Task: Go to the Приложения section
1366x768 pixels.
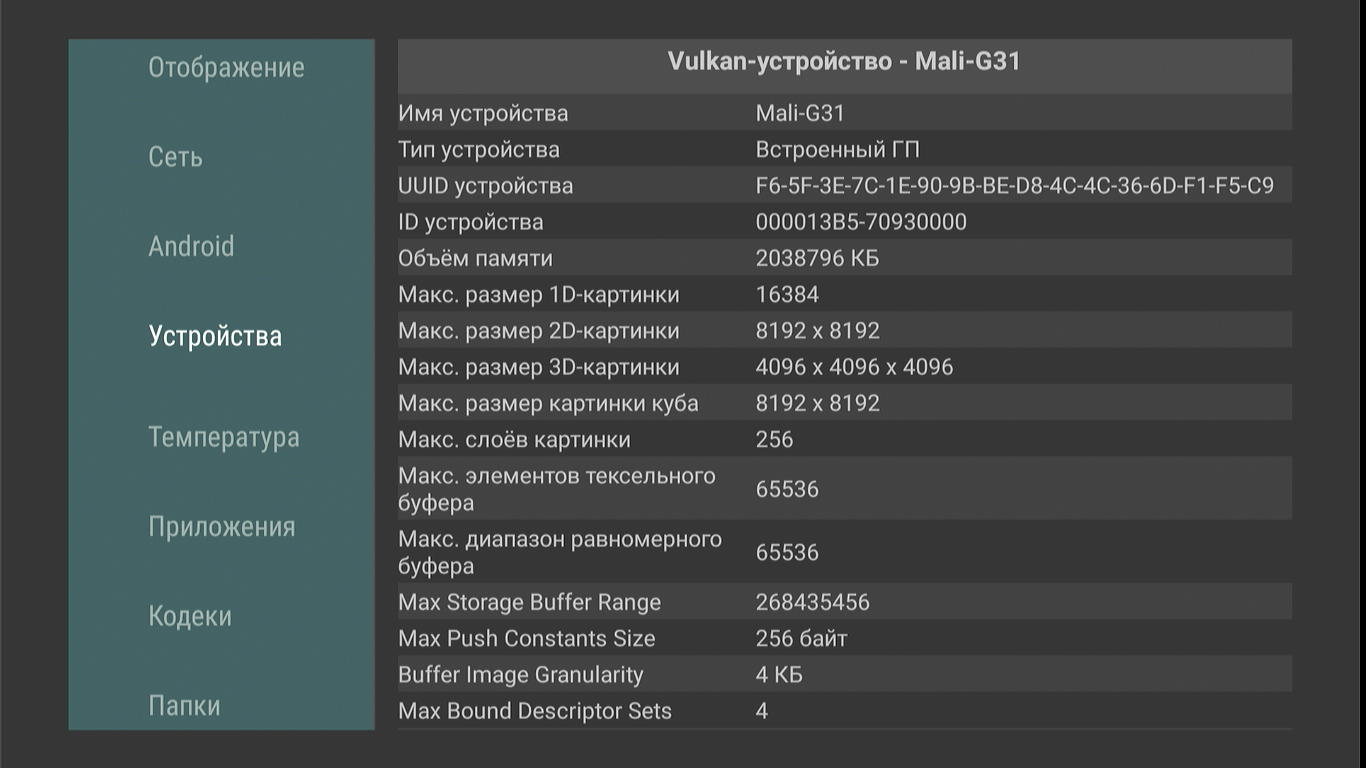Action: point(222,527)
